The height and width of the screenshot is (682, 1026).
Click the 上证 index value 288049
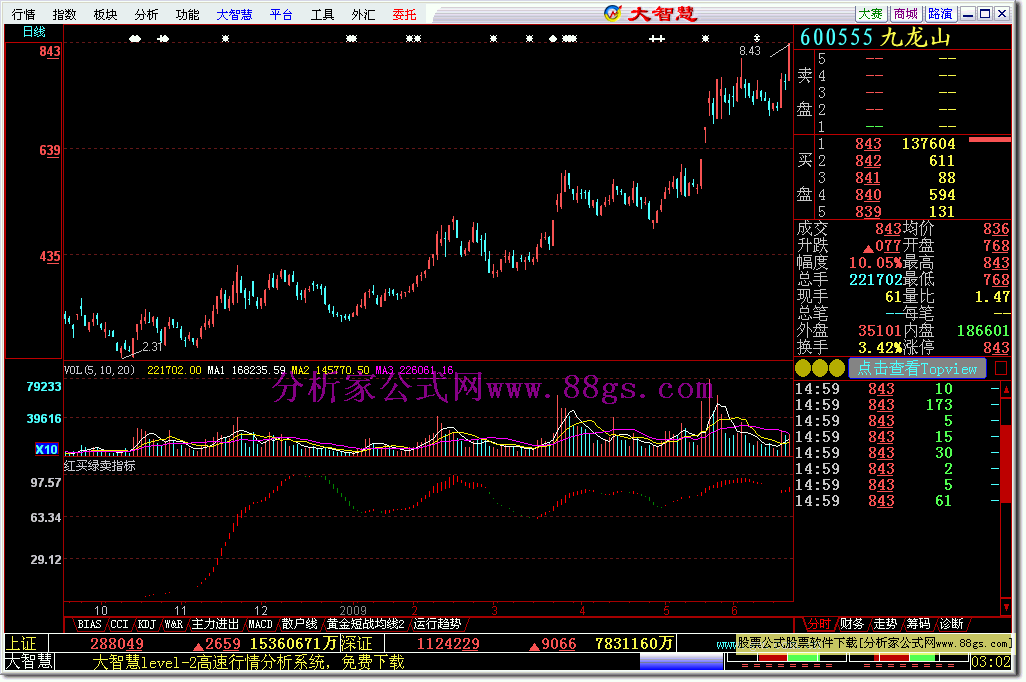tap(116, 644)
